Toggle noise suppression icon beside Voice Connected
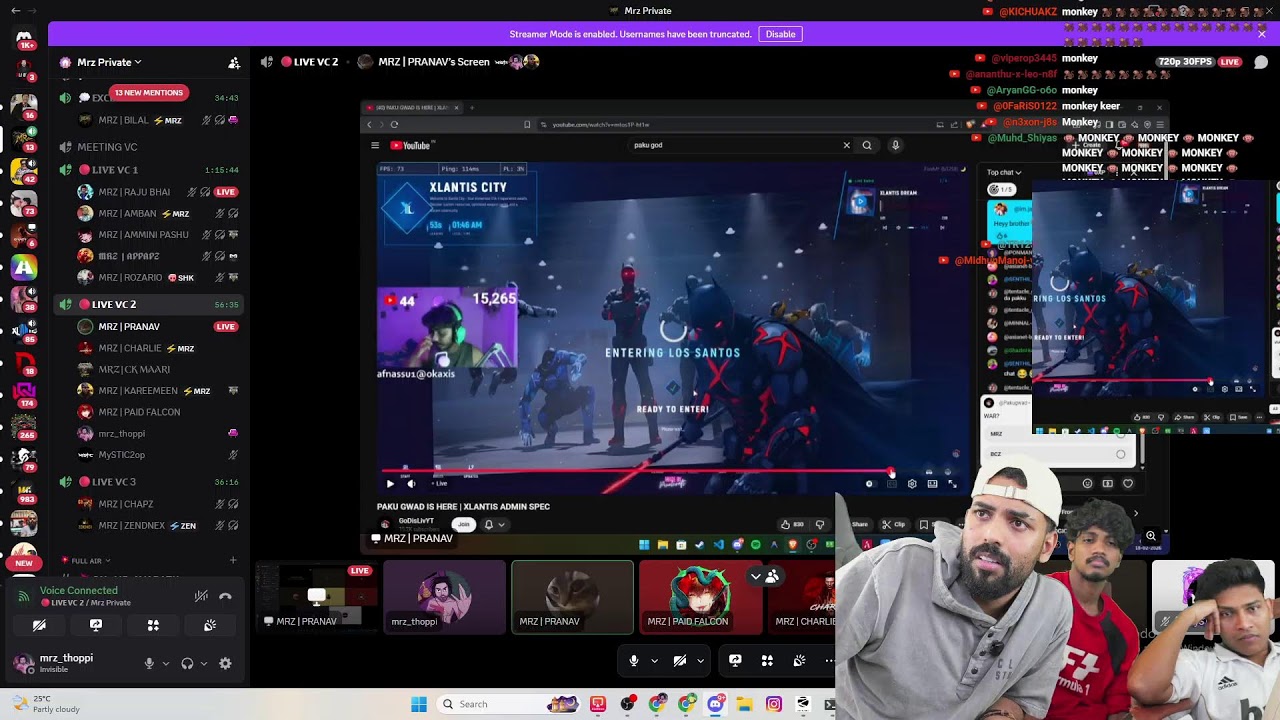 coord(201,596)
